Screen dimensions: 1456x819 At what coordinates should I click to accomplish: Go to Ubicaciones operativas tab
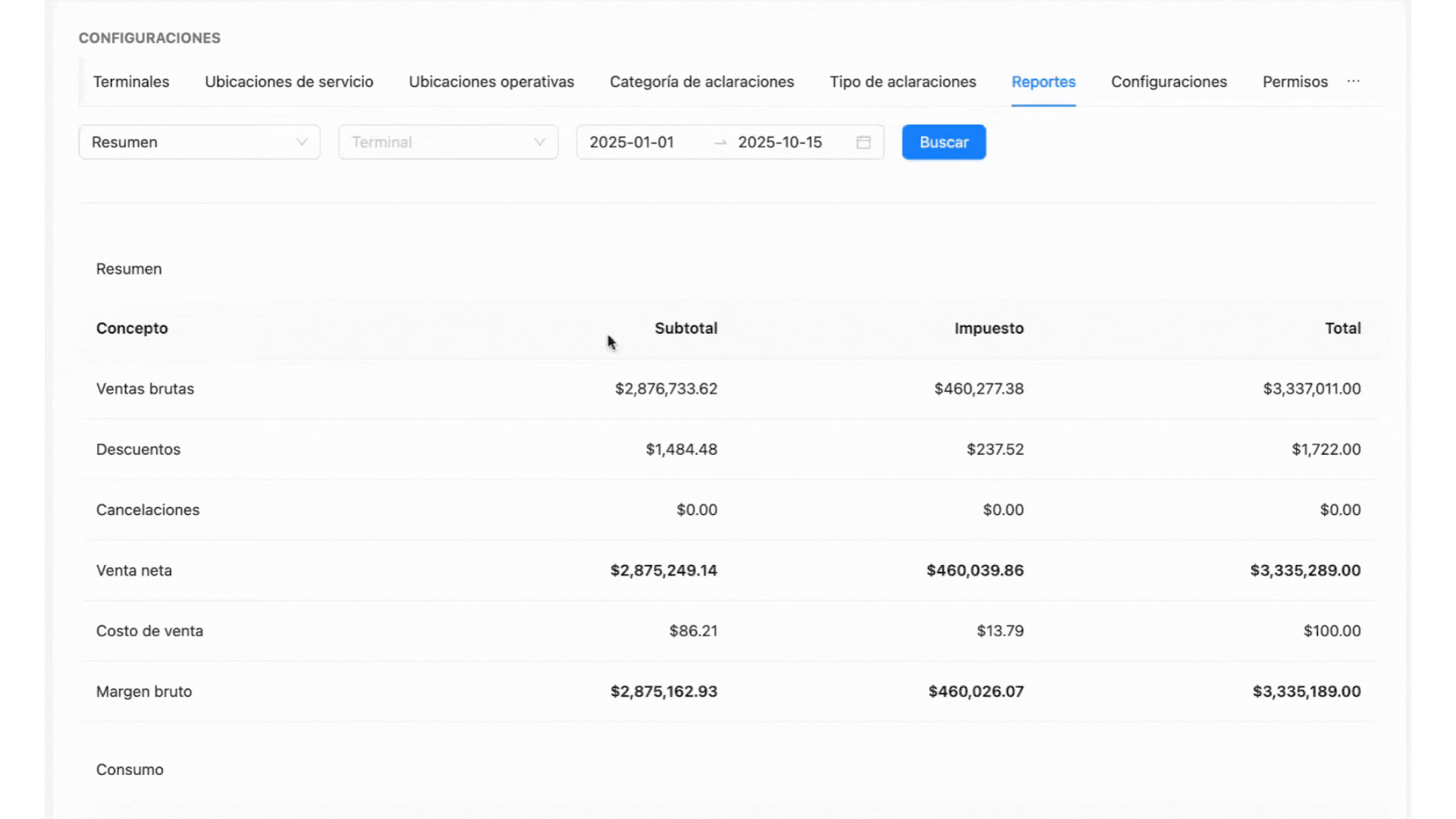click(491, 82)
